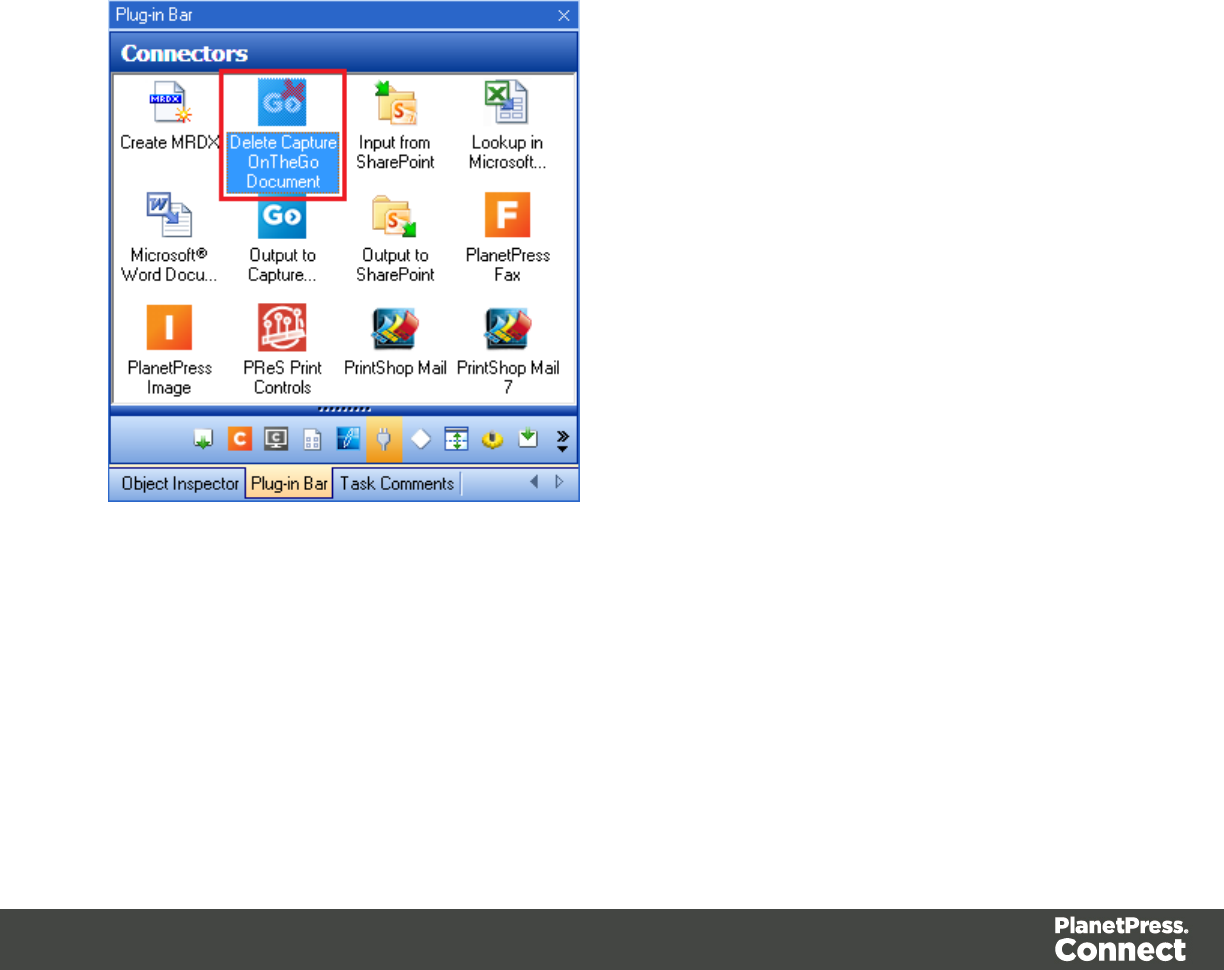Image resolution: width=1224 pixels, height=970 pixels.
Task: Select the PrintShop Mail 7 plug-in
Action: (x=507, y=351)
